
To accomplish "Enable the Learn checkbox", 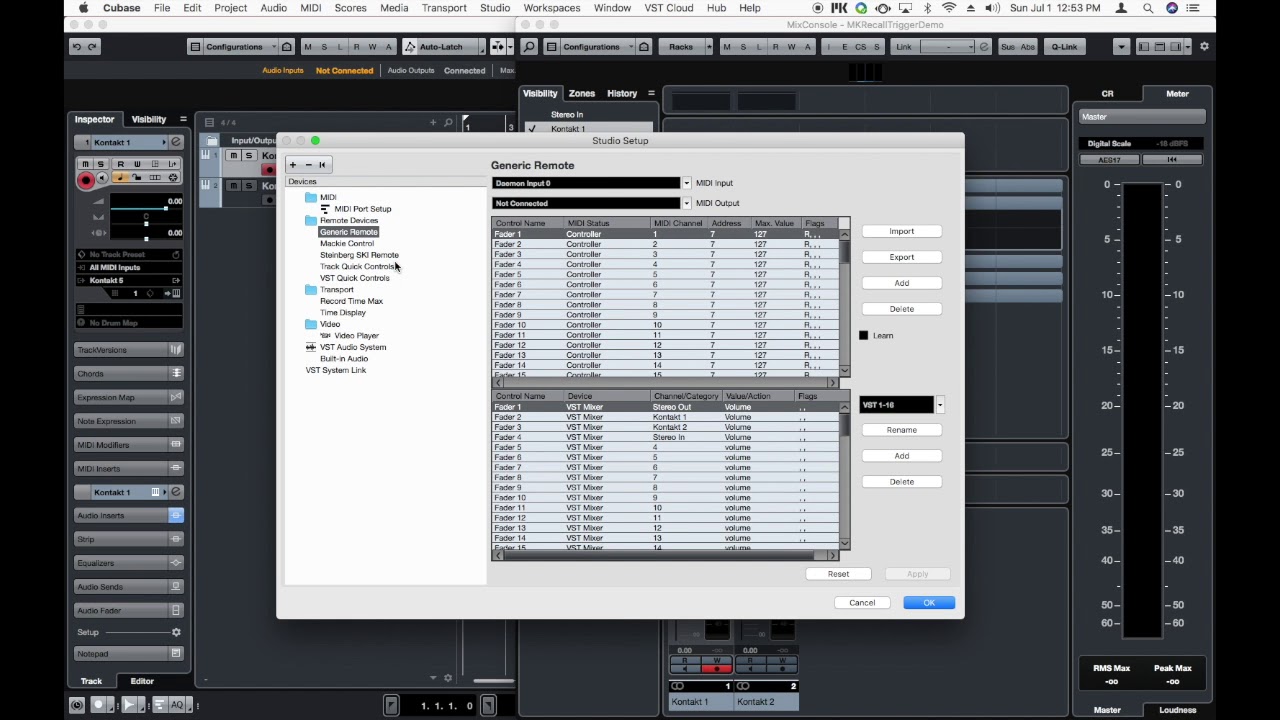I will 864,336.
